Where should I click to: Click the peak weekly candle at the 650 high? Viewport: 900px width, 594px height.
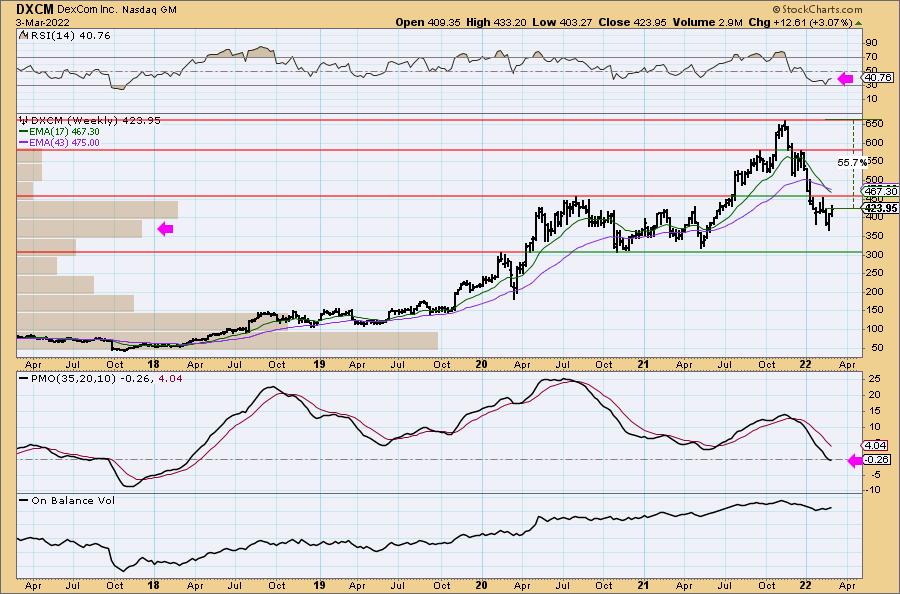click(x=784, y=127)
